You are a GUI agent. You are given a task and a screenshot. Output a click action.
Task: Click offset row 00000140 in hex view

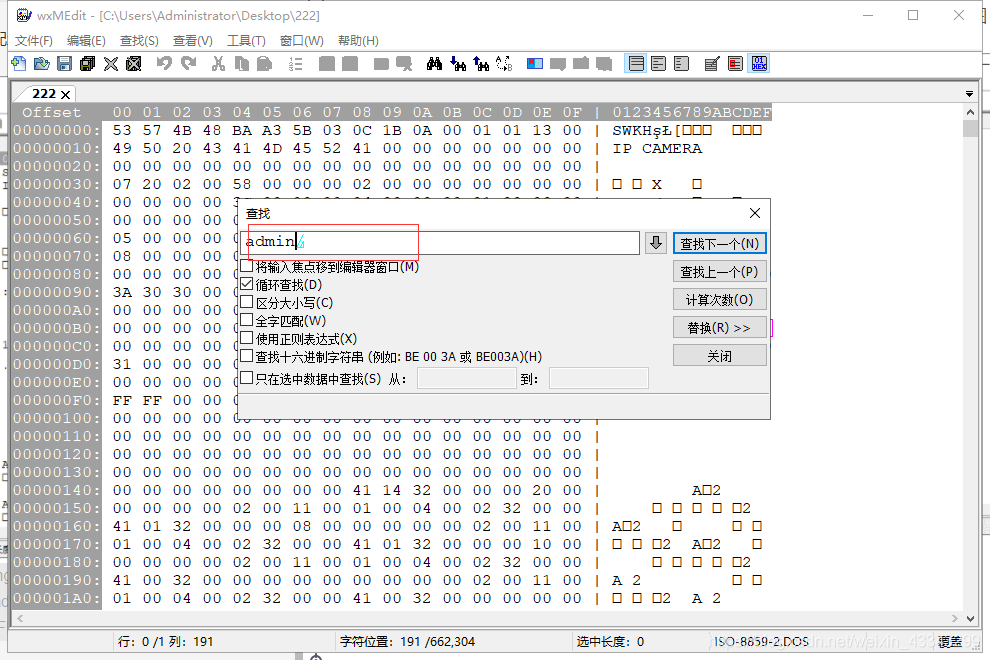pos(57,490)
